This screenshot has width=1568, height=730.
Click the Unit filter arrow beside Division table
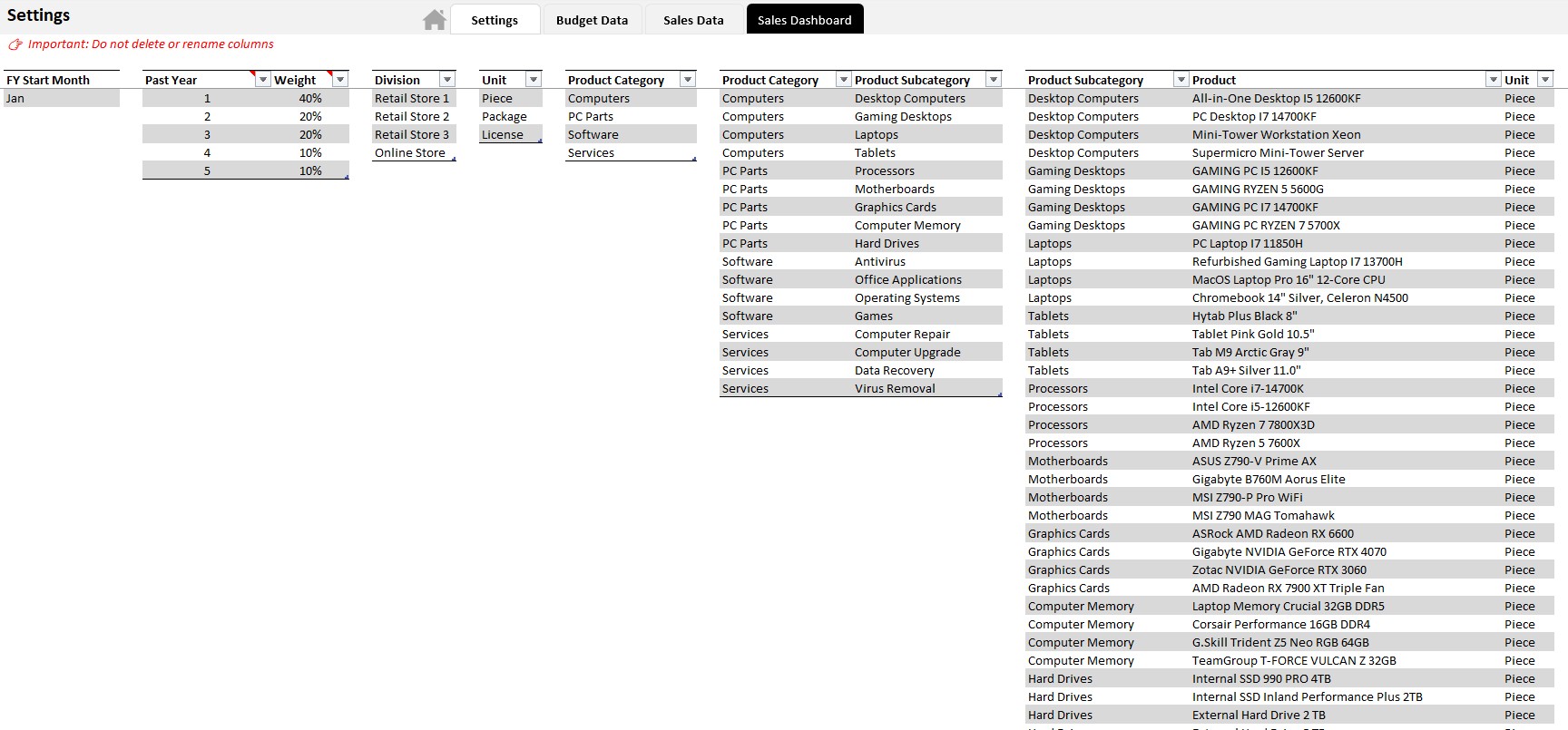tap(534, 80)
